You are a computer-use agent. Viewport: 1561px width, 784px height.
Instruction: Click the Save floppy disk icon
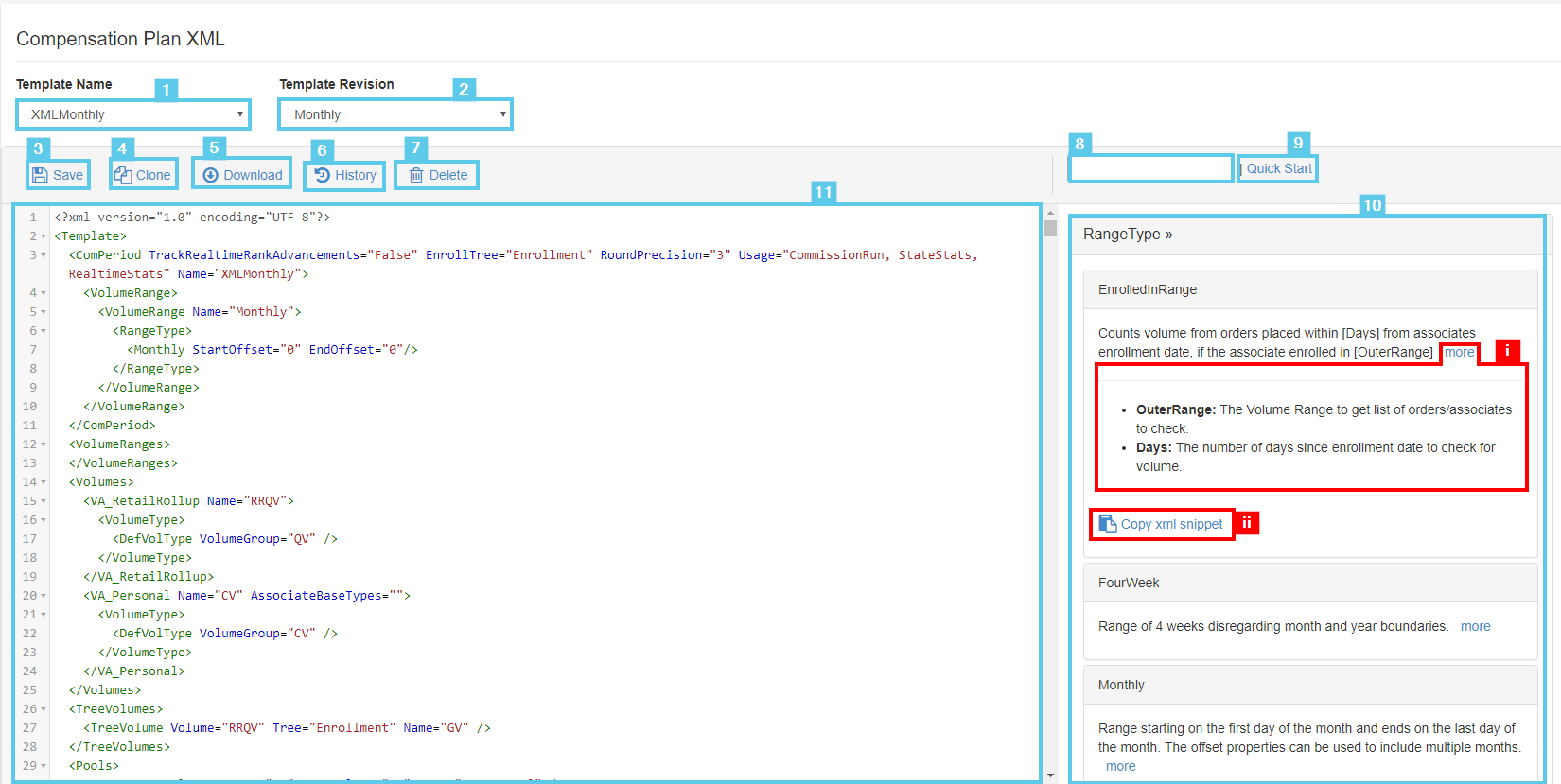[40, 175]
